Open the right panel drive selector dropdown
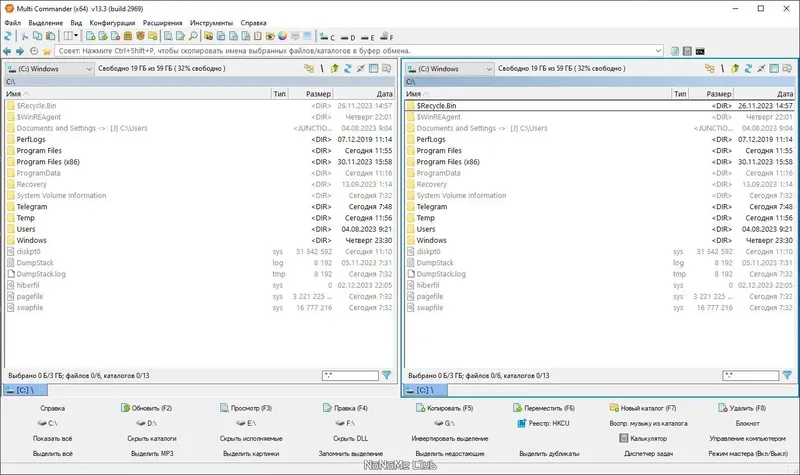Image resolution: width=800 pixels, height=475 pixels. click(449, 68)
